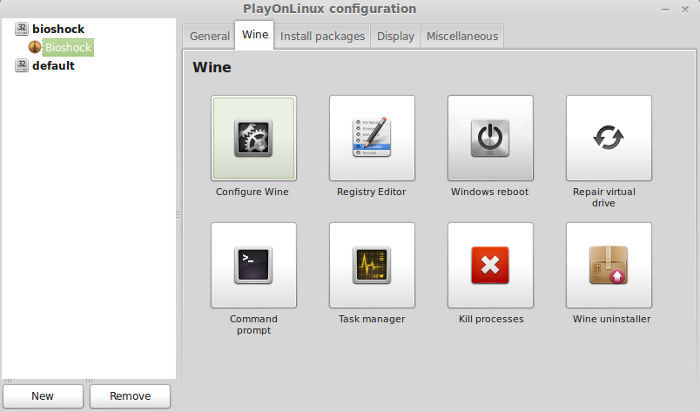Launch the Wine uninstaller package icon
Image resolution: width=700 pixels, height=412 pixels.
[608, 265]
